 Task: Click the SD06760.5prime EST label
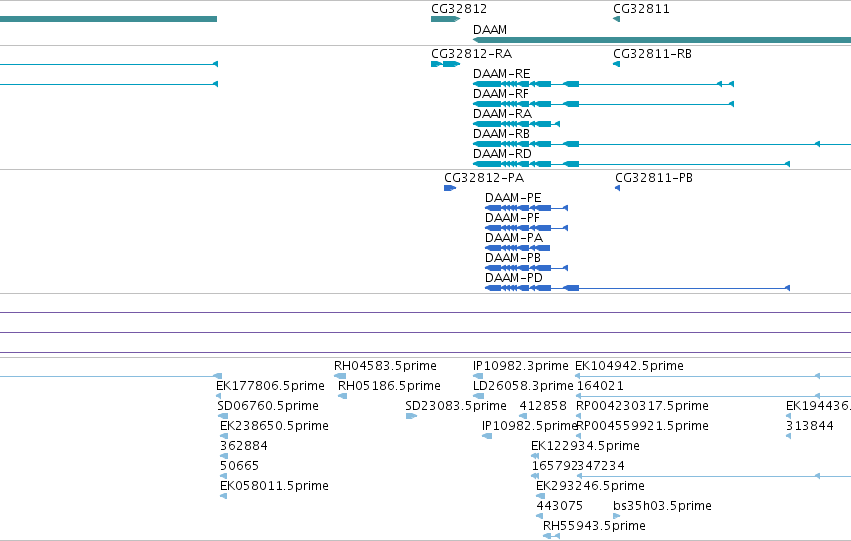pos(268,406)
